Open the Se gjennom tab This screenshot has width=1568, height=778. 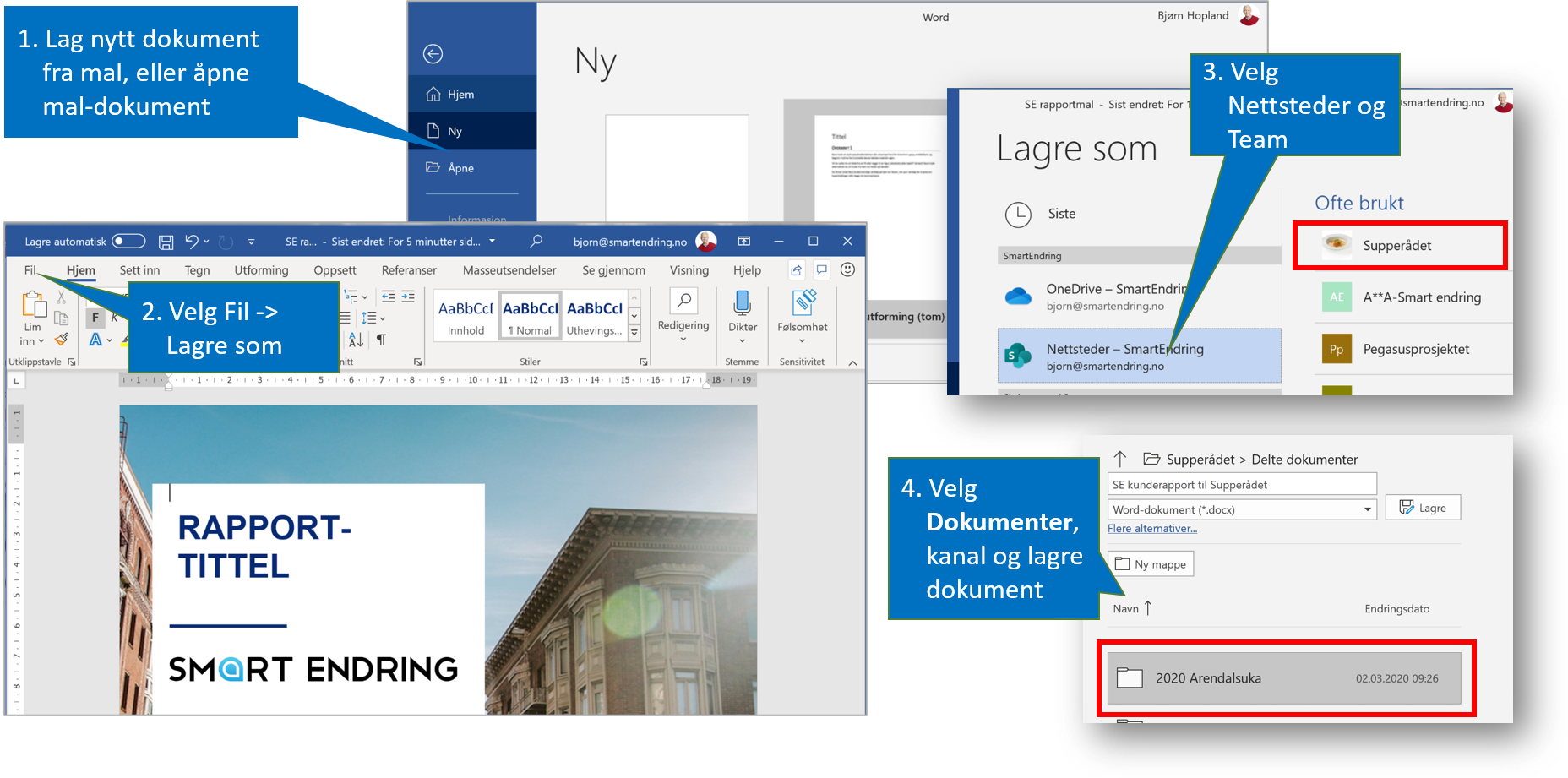tap(613, 270)
